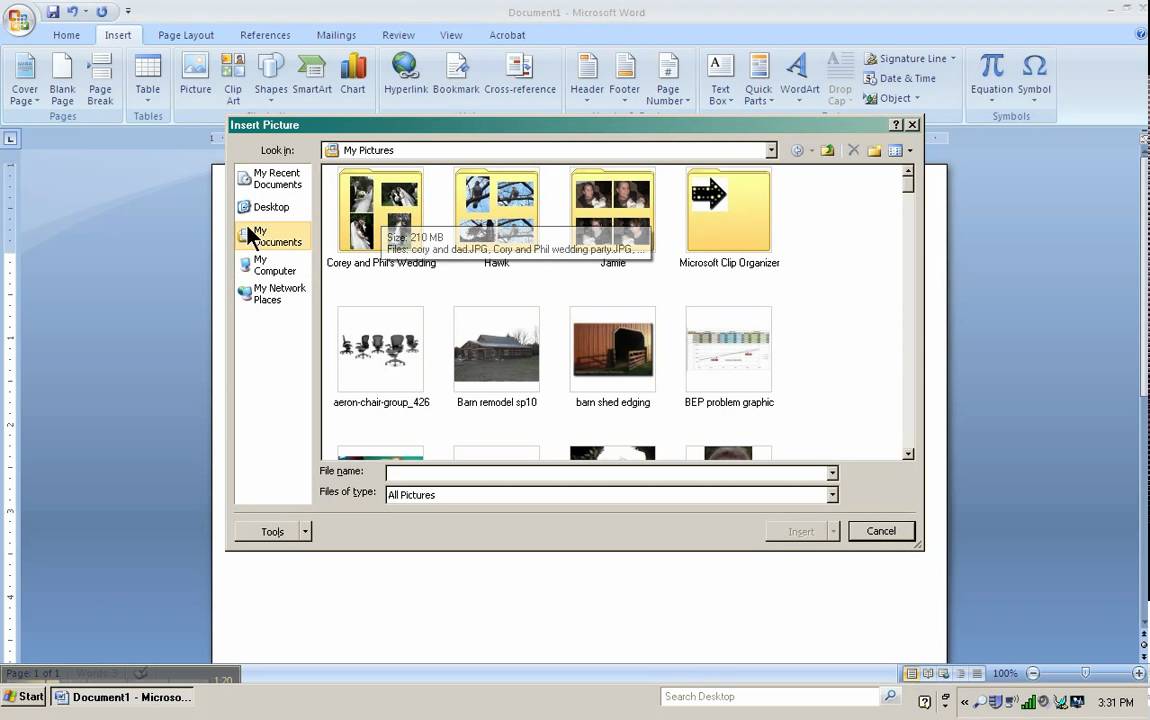Open Quick Parts

(x=758, y=79)
